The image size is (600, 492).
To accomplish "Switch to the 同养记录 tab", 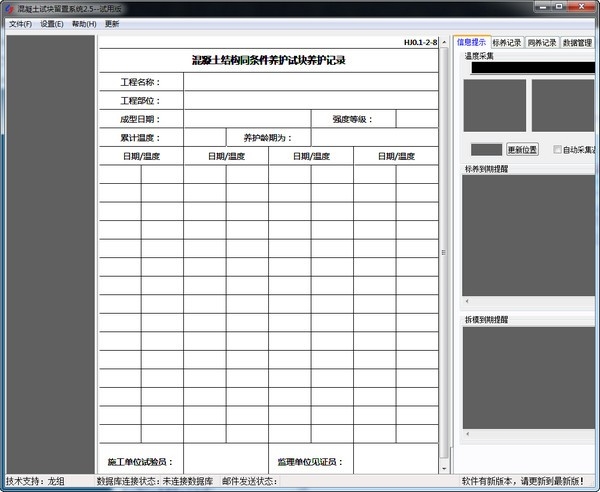I will tap(541, 43).
